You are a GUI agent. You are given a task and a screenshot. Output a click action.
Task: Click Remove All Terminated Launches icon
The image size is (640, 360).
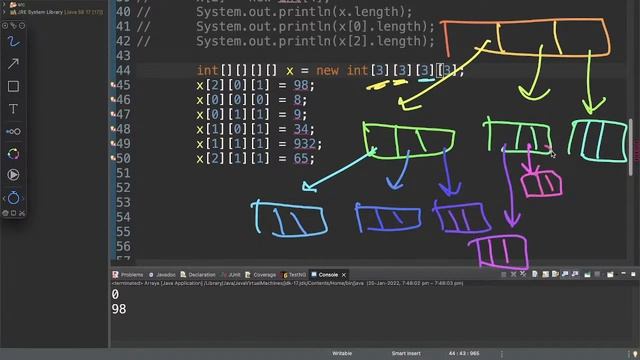[523, 275]
